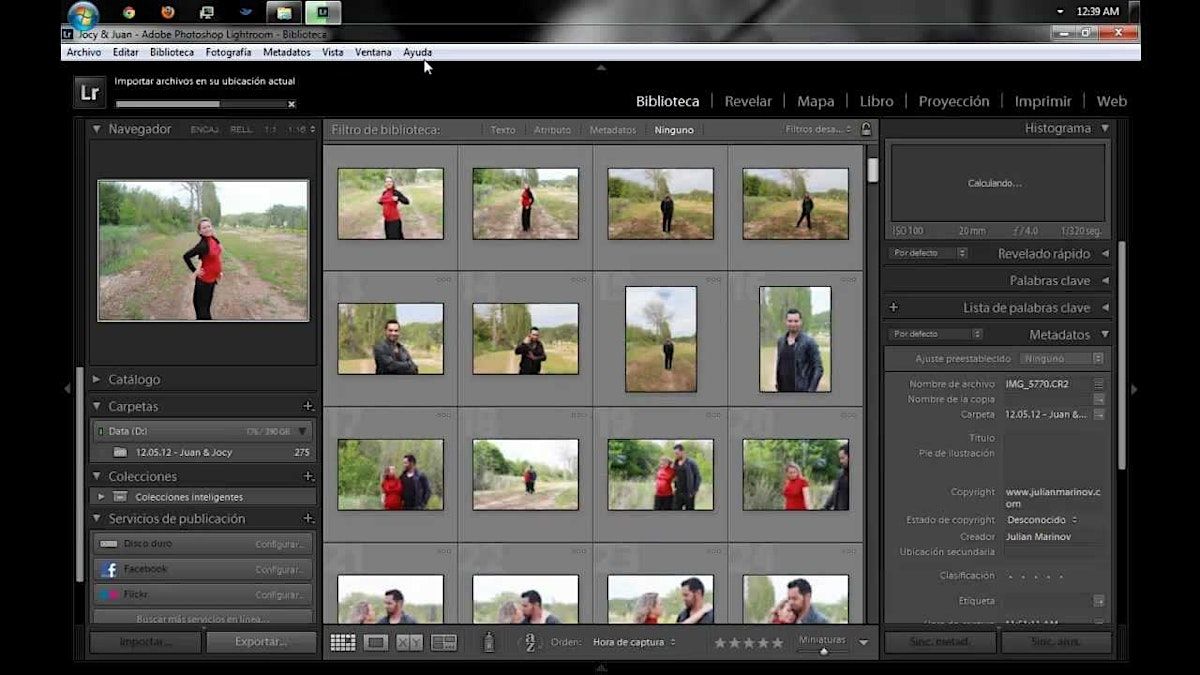Select the Ninguno filter option
The image size is (1200, 675).
[673, 130]
